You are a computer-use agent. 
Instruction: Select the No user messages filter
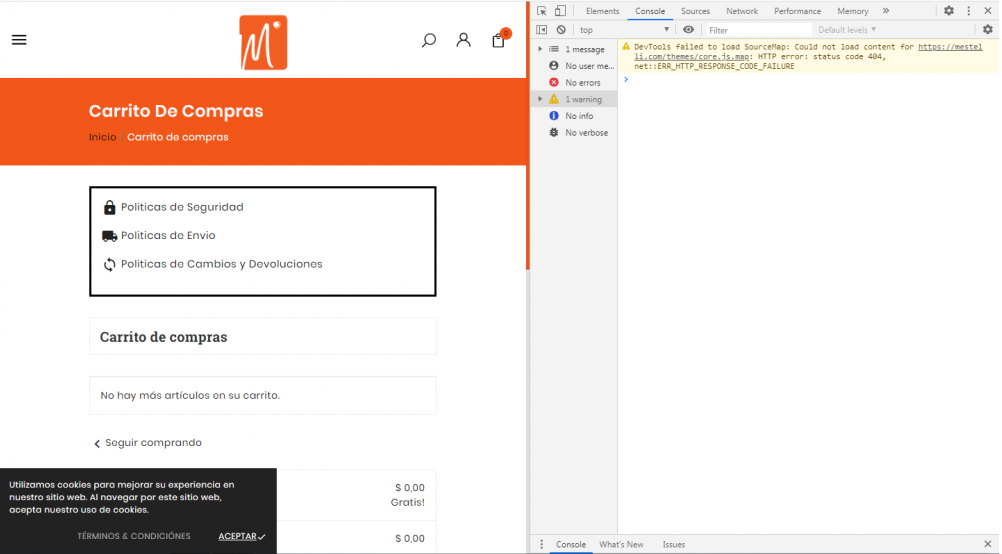pos(581,66)
